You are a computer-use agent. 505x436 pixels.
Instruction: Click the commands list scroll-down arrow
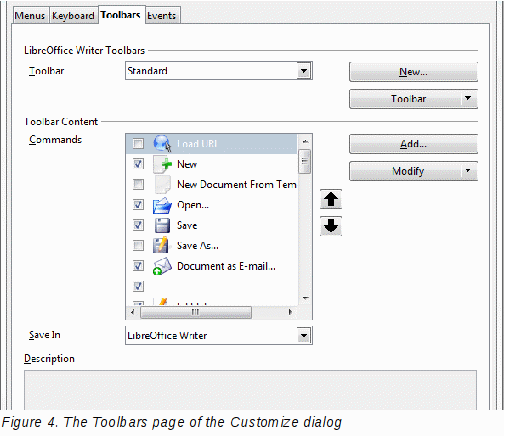(x=305, y=298)
